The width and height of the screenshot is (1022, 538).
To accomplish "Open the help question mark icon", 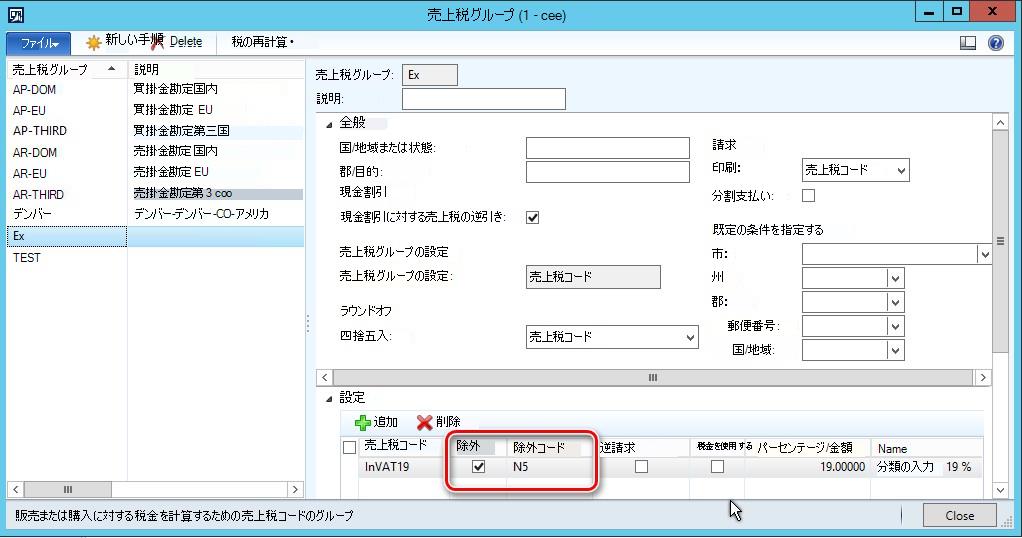I will tap(996, 43).
